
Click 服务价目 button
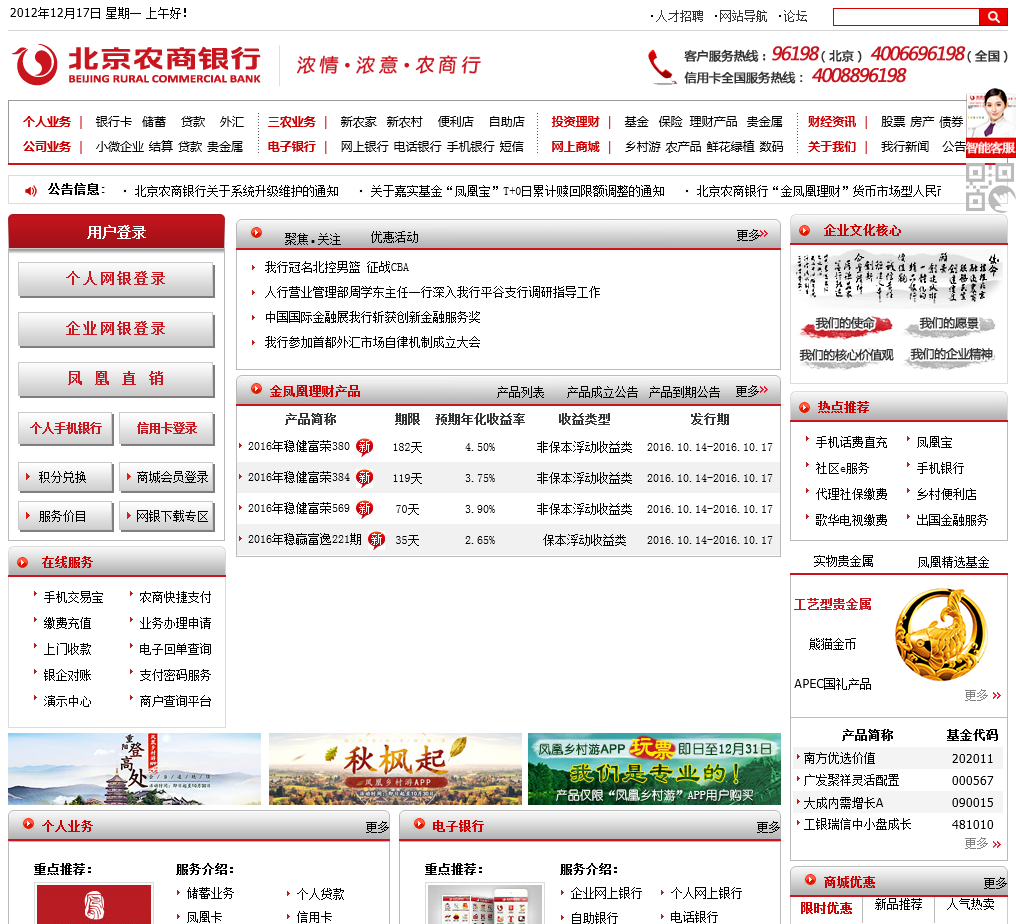(x=65, y=516)
